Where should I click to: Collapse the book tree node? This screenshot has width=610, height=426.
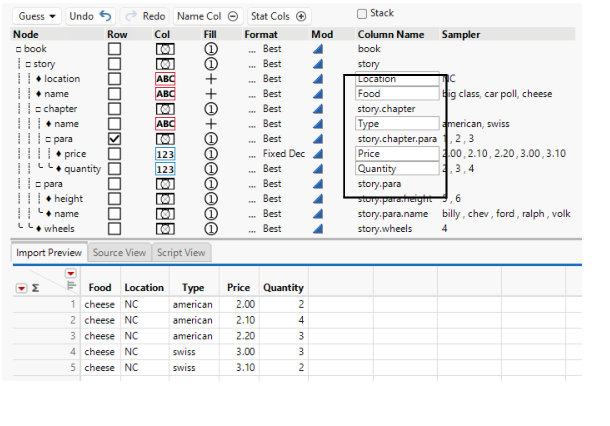click(18, 49)
